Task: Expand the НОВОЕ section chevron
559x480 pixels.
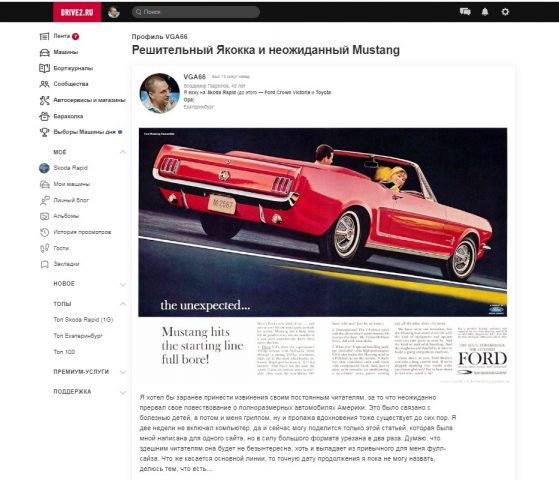Action: 123,285
